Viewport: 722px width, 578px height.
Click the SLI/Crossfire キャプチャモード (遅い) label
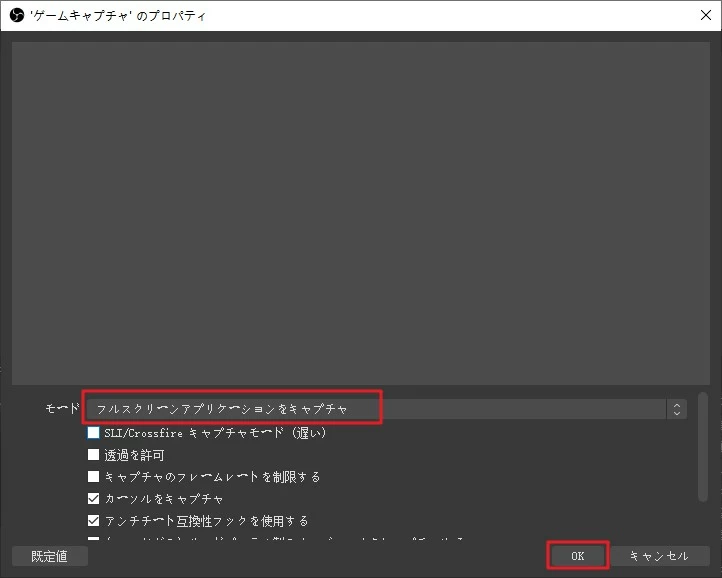[x=215, y=433]
